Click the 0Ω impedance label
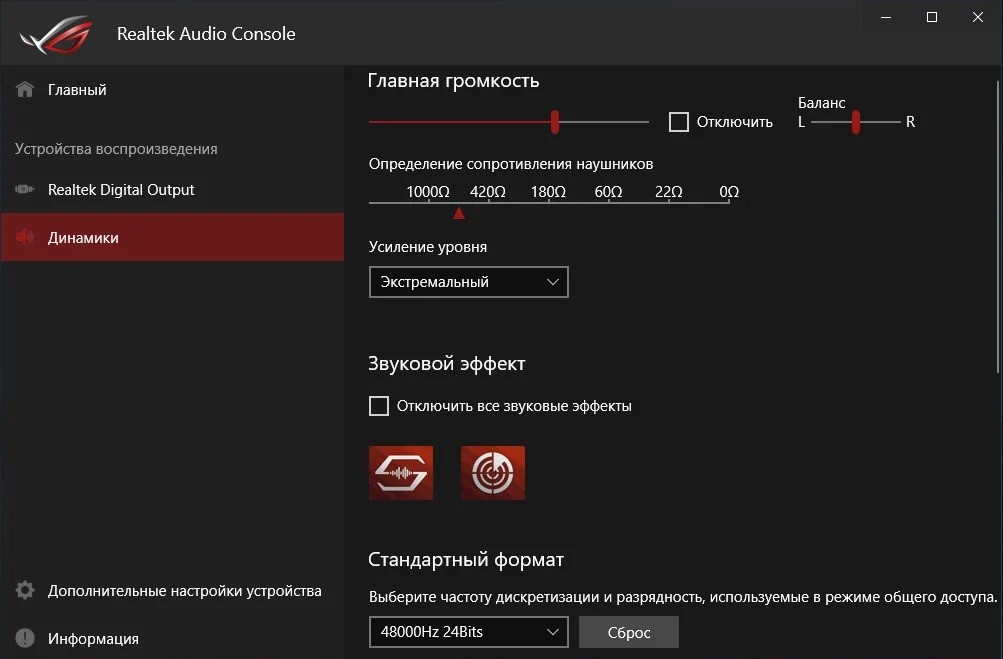 pyautogui.click(x=729, y=191)
